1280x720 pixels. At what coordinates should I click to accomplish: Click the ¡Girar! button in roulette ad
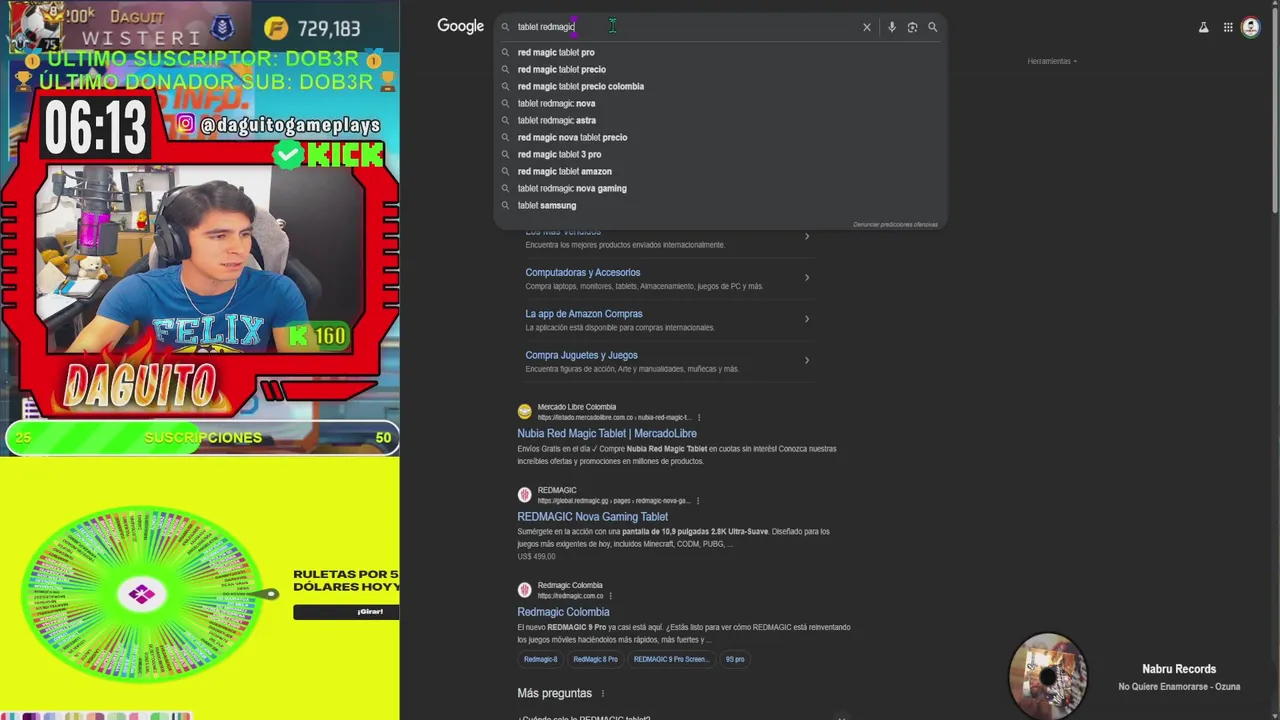tap(347, 611)
